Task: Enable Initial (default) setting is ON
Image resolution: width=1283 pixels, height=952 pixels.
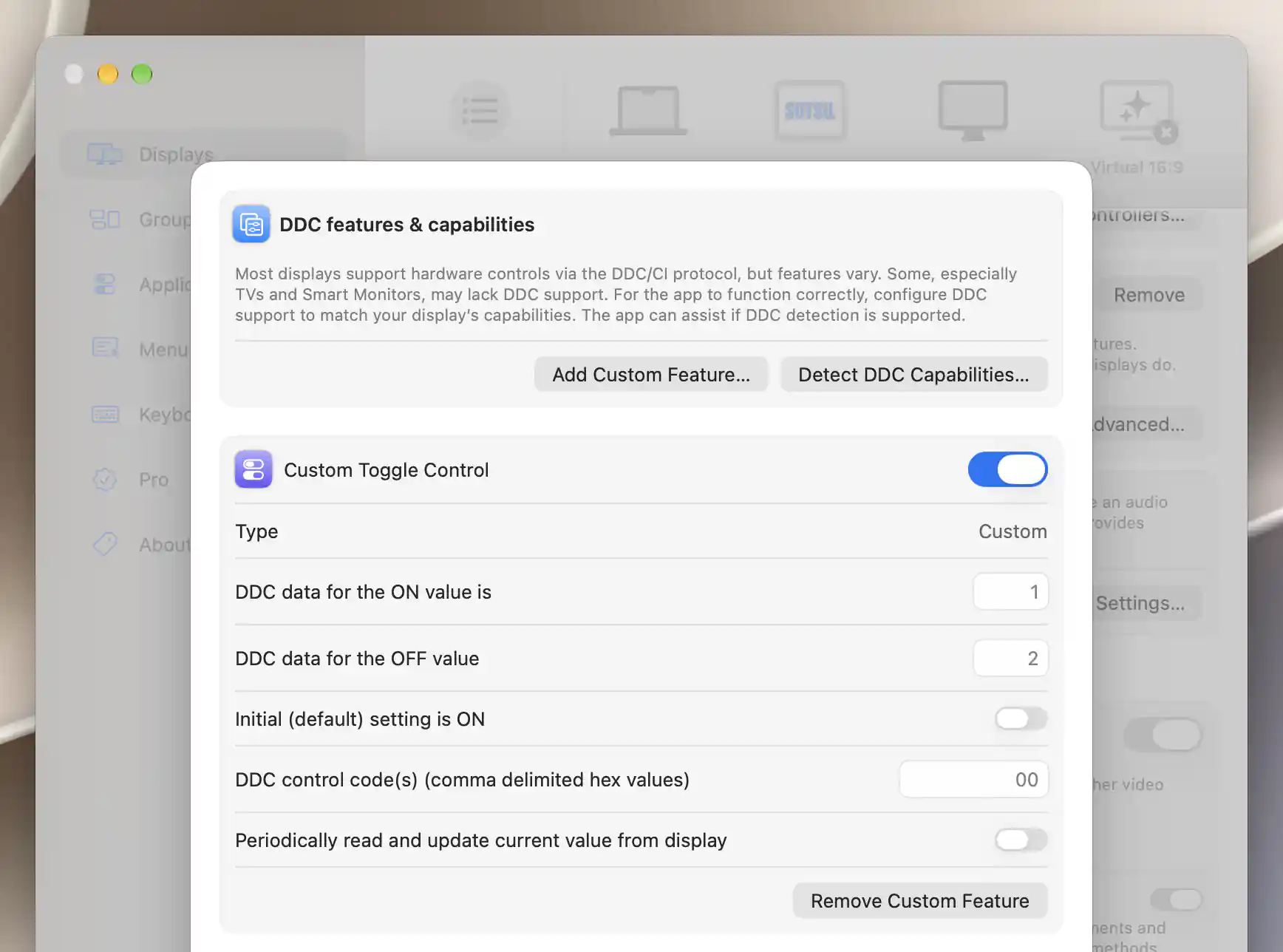Action: click(x=1021, y=718)
